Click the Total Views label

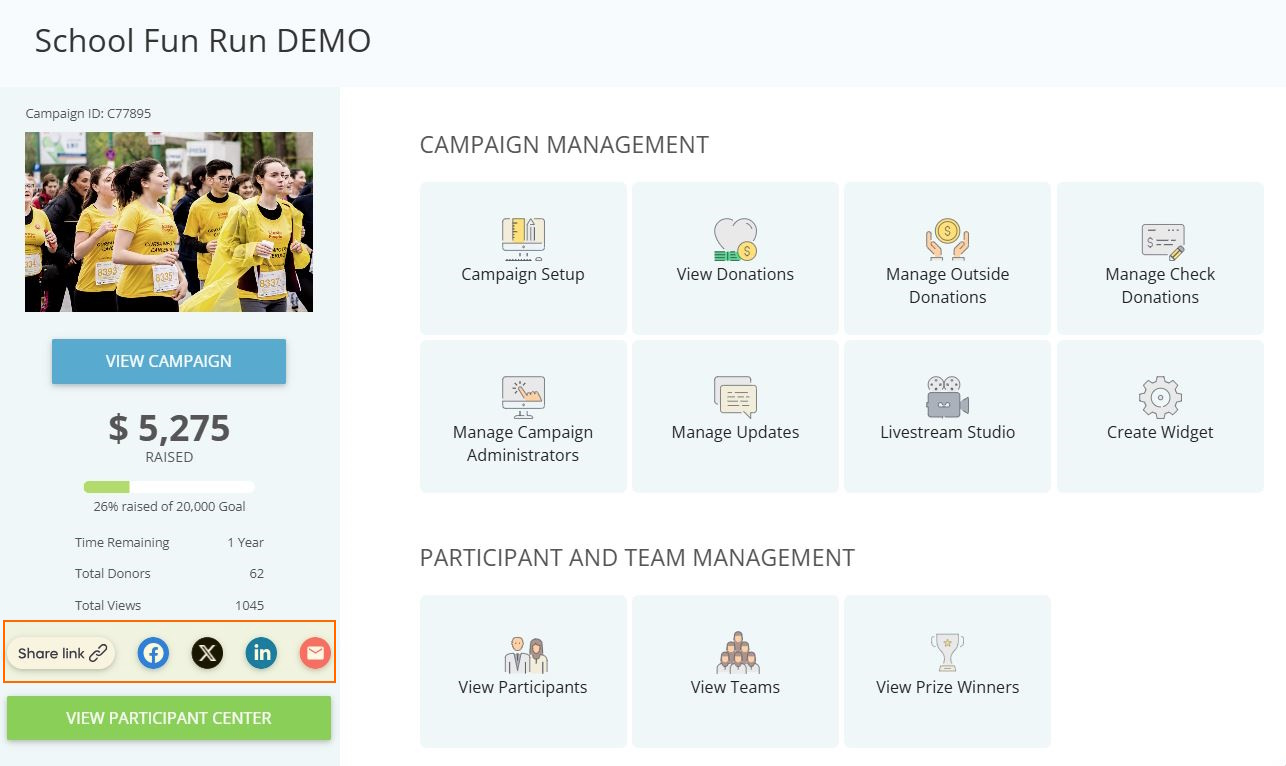coord(108,605)
